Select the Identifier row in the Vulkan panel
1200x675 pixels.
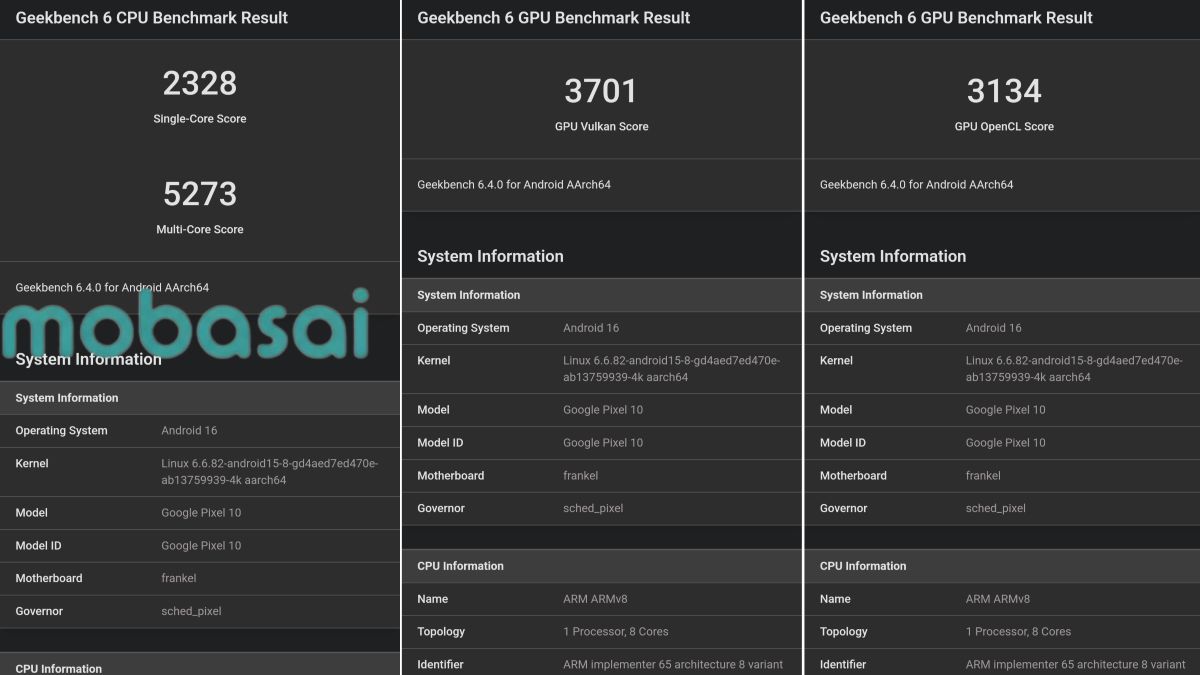coord(600,664)
